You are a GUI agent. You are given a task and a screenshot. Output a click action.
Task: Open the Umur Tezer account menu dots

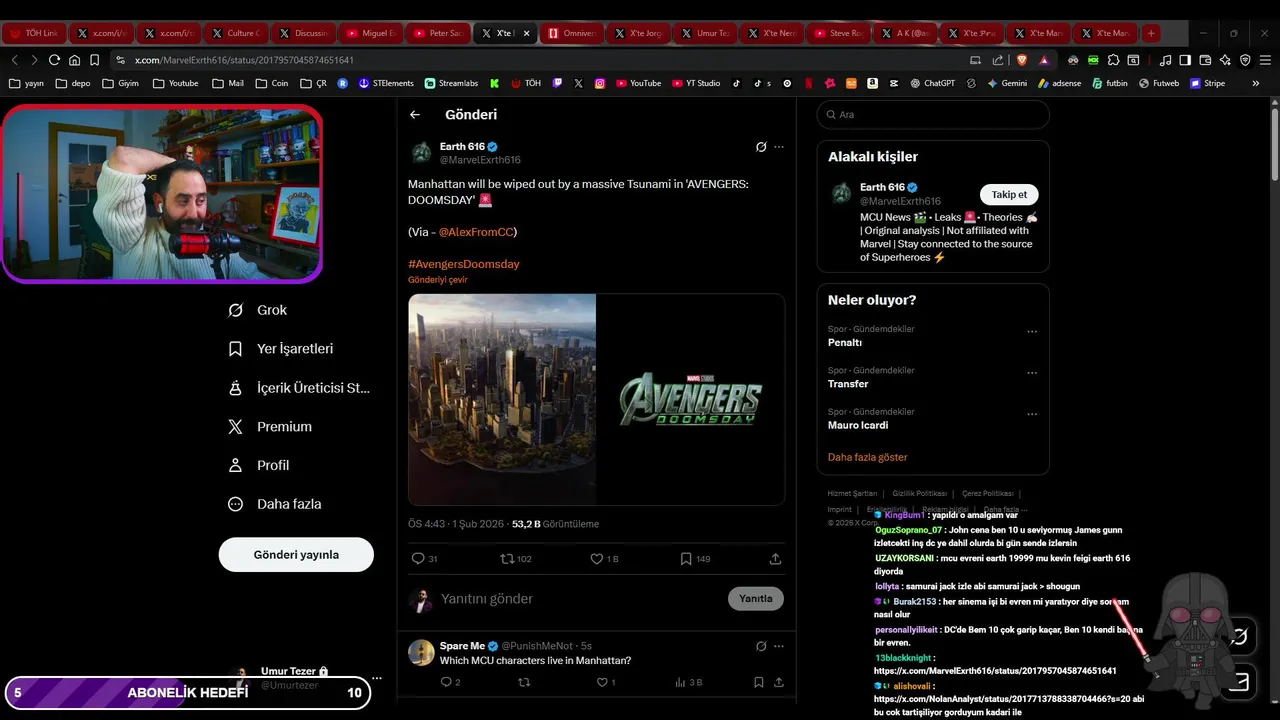377,678
